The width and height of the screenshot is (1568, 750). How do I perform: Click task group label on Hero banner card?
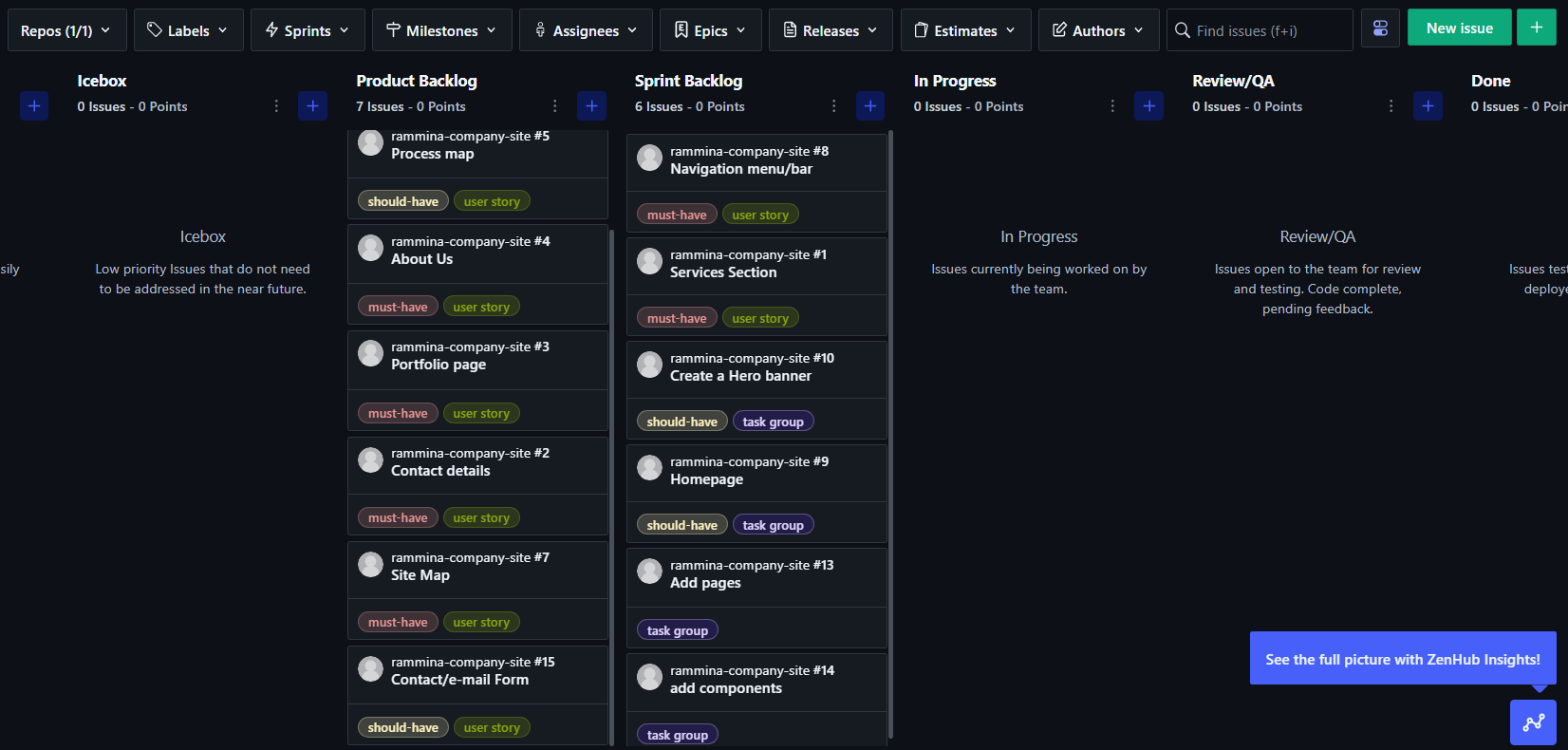click(x=773, y=422)
